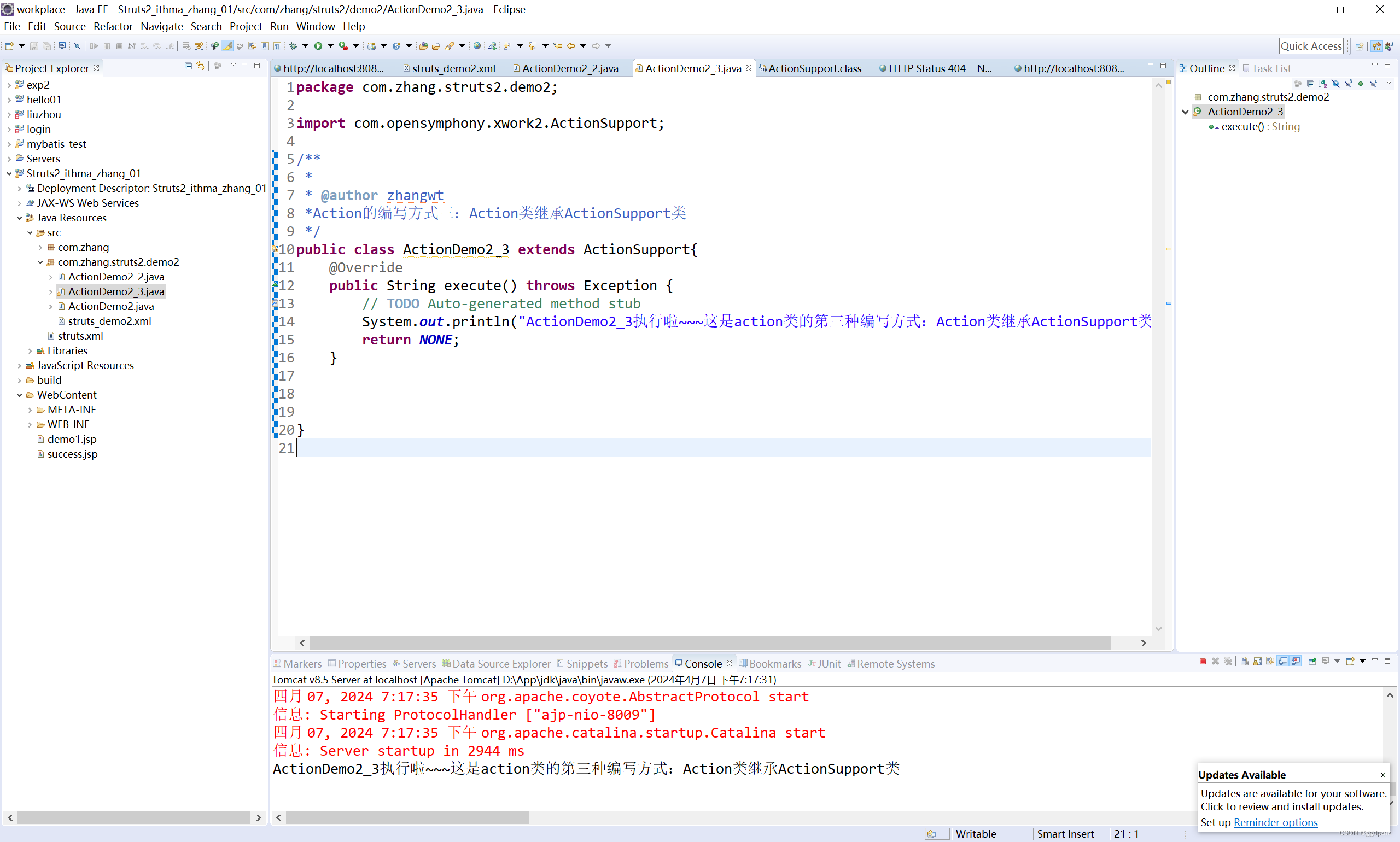Viewport: 1400px width, 842px height.
Task: Toggle Hide Fields in Outline view
Action: tap(1336, 84)
